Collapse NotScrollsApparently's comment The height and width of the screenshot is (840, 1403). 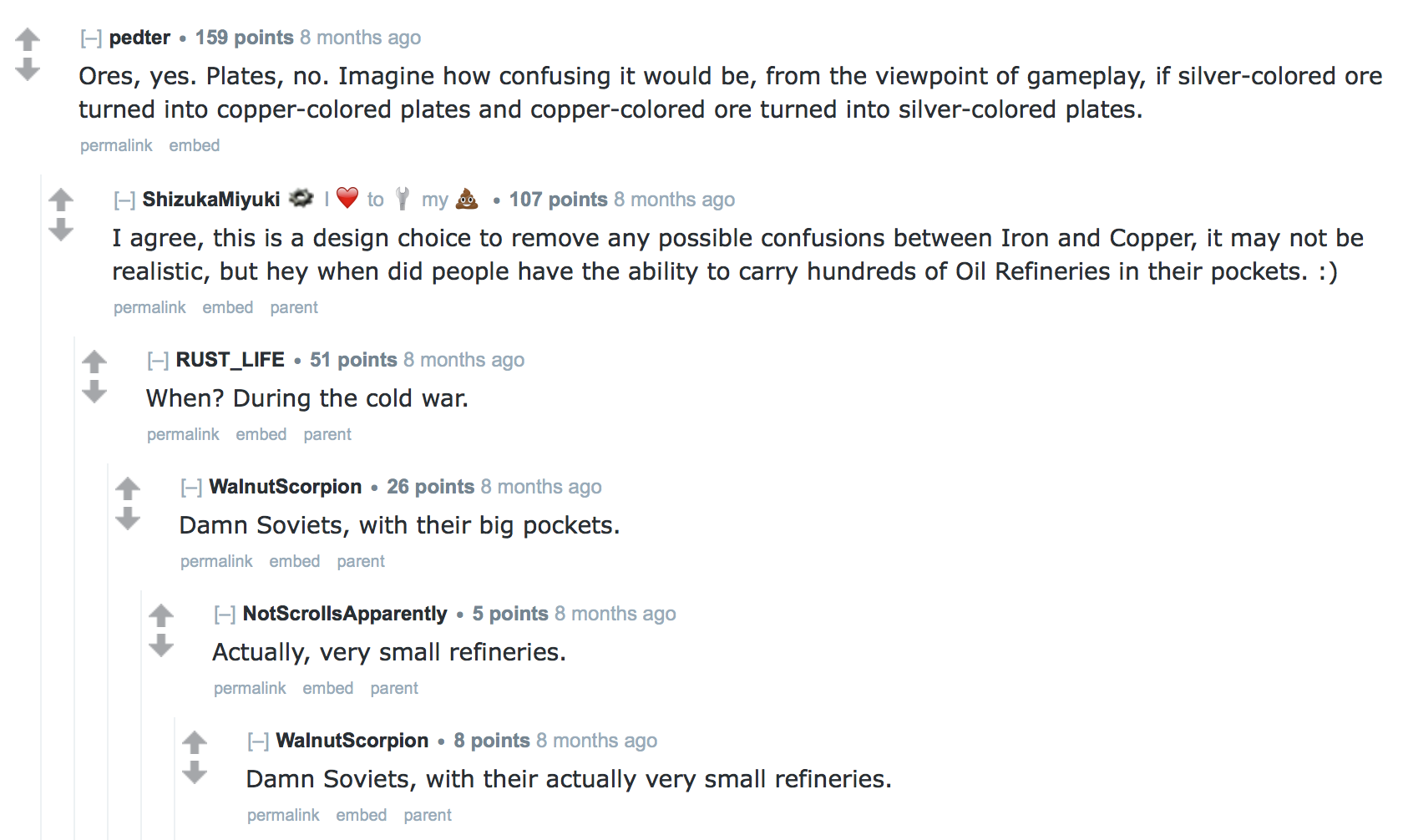click(x=225, y=615)
